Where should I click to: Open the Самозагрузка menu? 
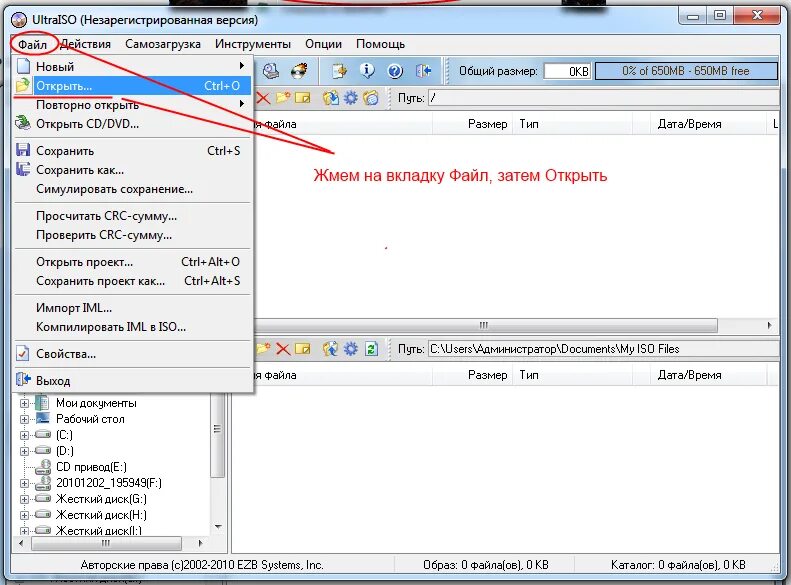pyautogui.click(x=162, y=44)
